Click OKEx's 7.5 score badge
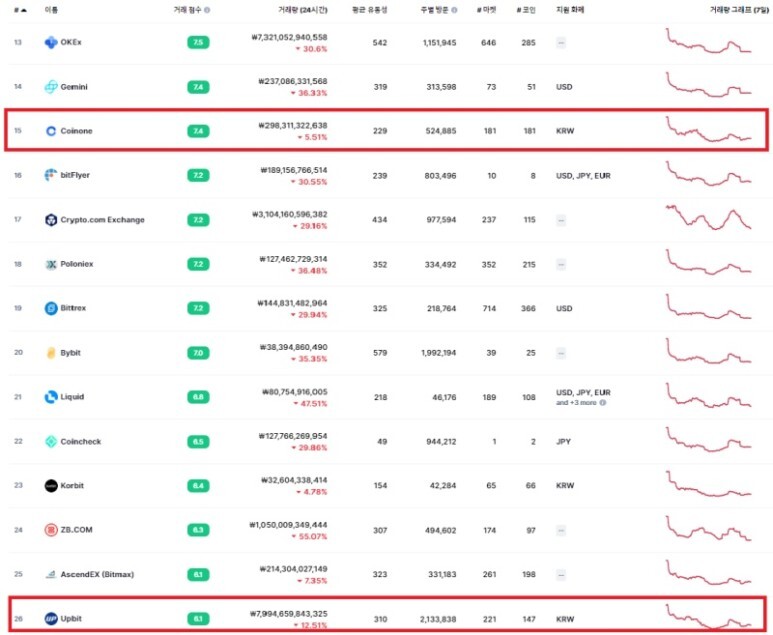This screenshot has width=773, height=635. coord(198,42)
